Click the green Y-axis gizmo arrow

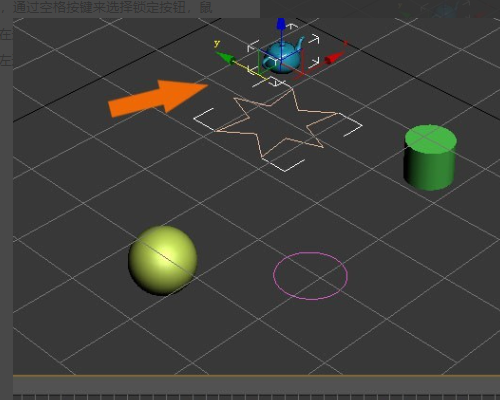point(226,57)
